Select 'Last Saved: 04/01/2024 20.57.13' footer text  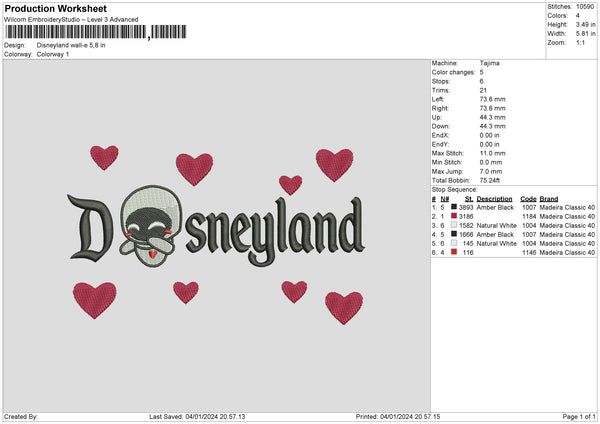(x=197, y=416)
